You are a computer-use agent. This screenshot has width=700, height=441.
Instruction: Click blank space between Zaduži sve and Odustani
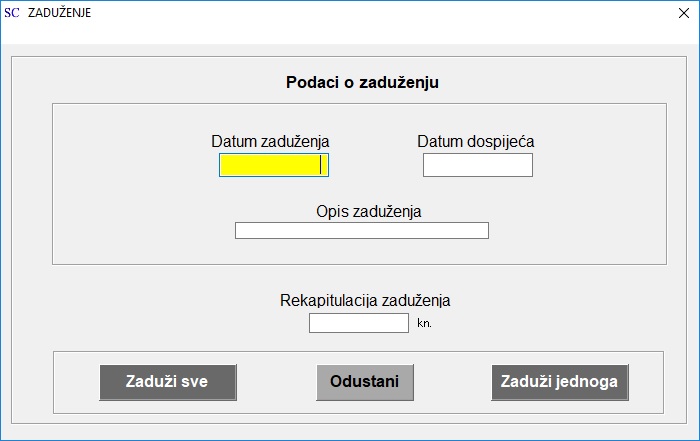(x=276, y=382)
